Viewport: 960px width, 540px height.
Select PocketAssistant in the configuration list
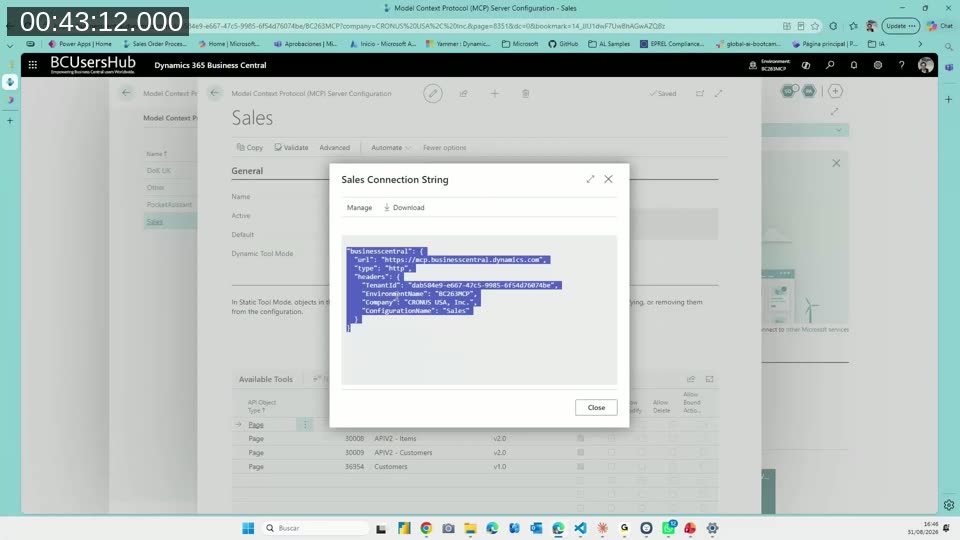click(x=169, y=204)
